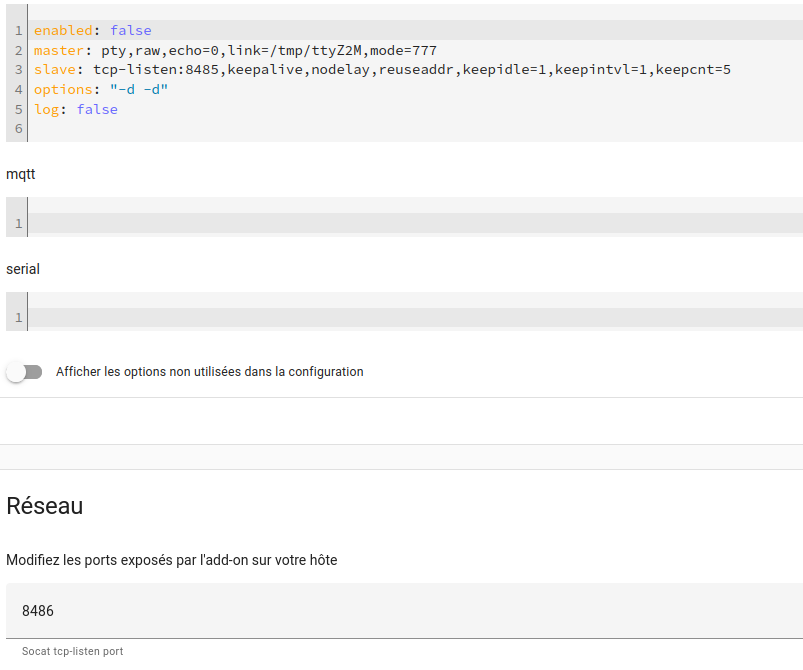Click the 'Afficher les options non utilisées' label text

[209, 372]
